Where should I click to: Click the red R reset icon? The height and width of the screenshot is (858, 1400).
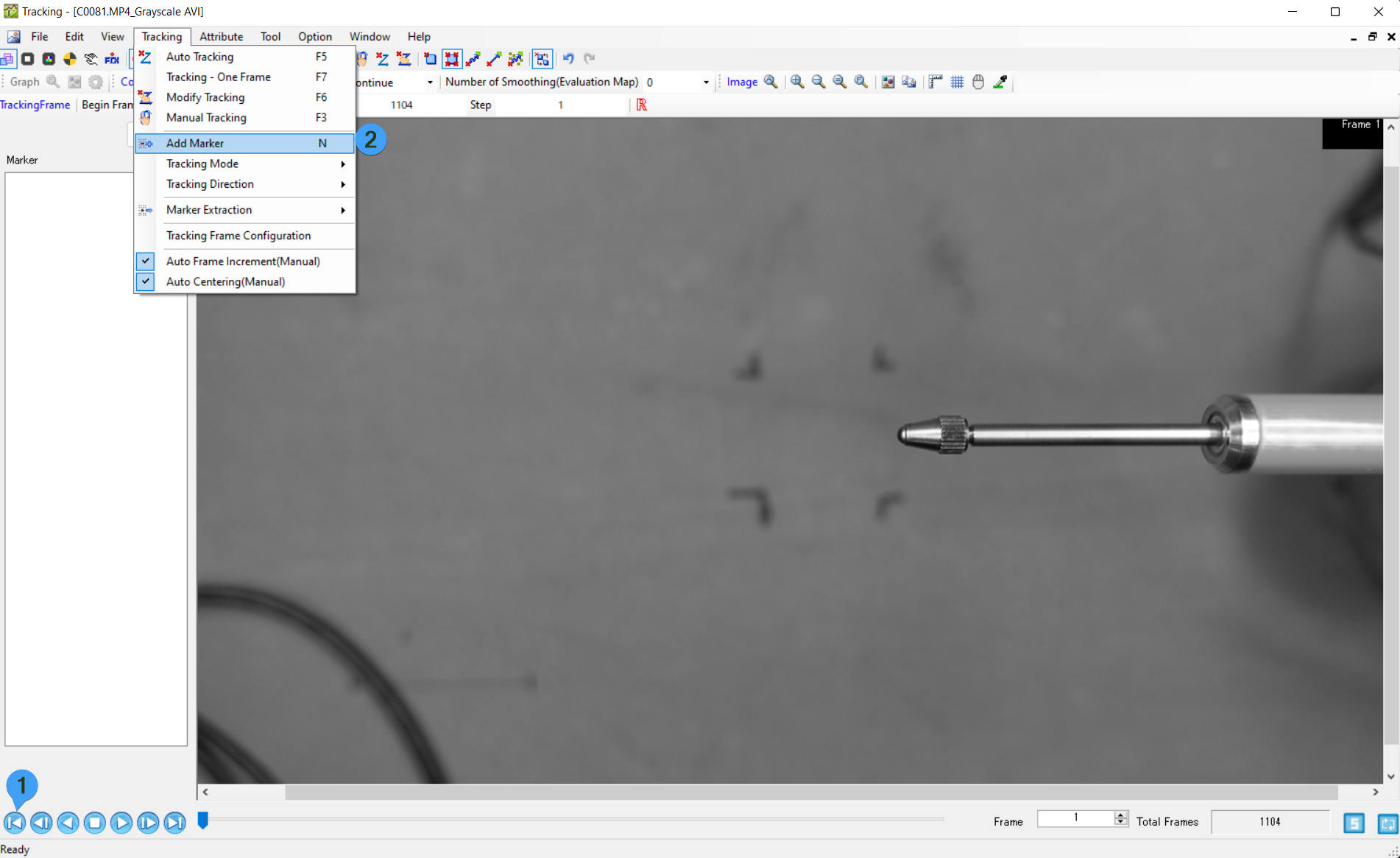pyautogui.click(x=641, y=105)
